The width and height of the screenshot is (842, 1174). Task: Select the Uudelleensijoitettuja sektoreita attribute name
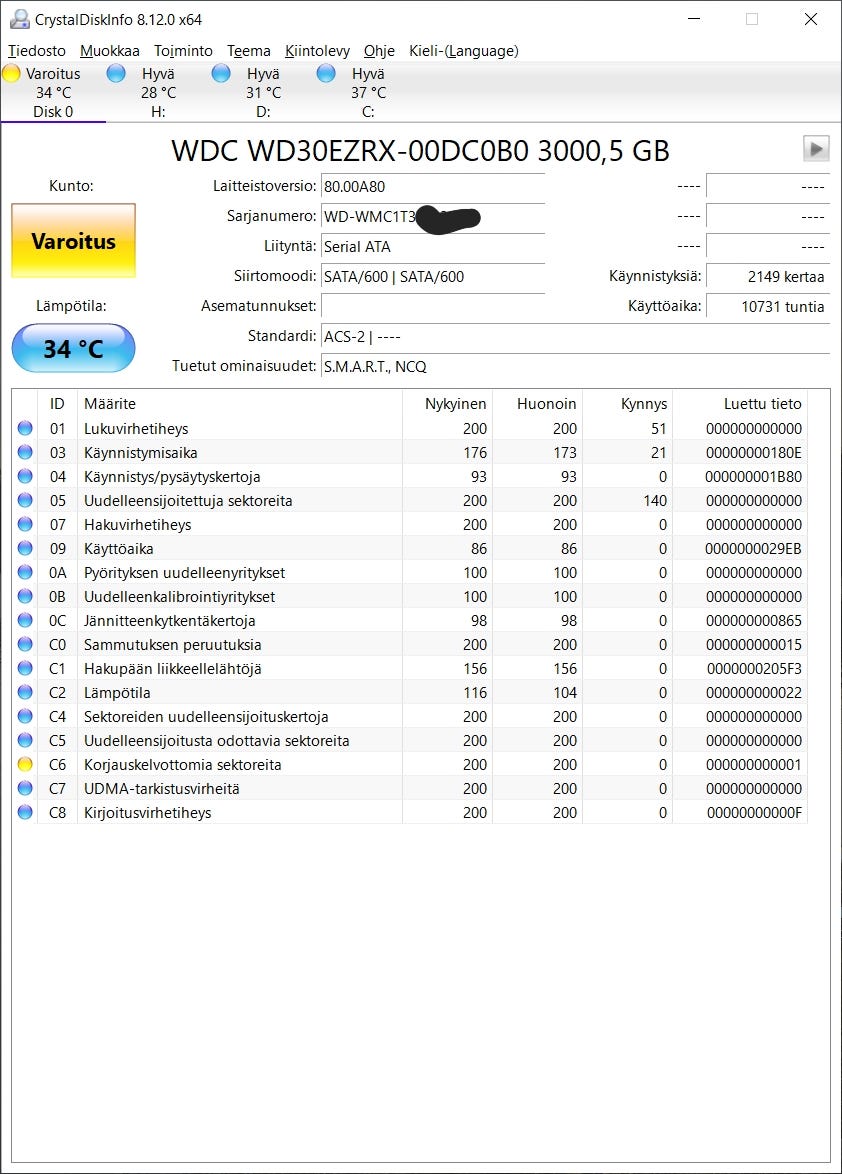tap(188, 500)
